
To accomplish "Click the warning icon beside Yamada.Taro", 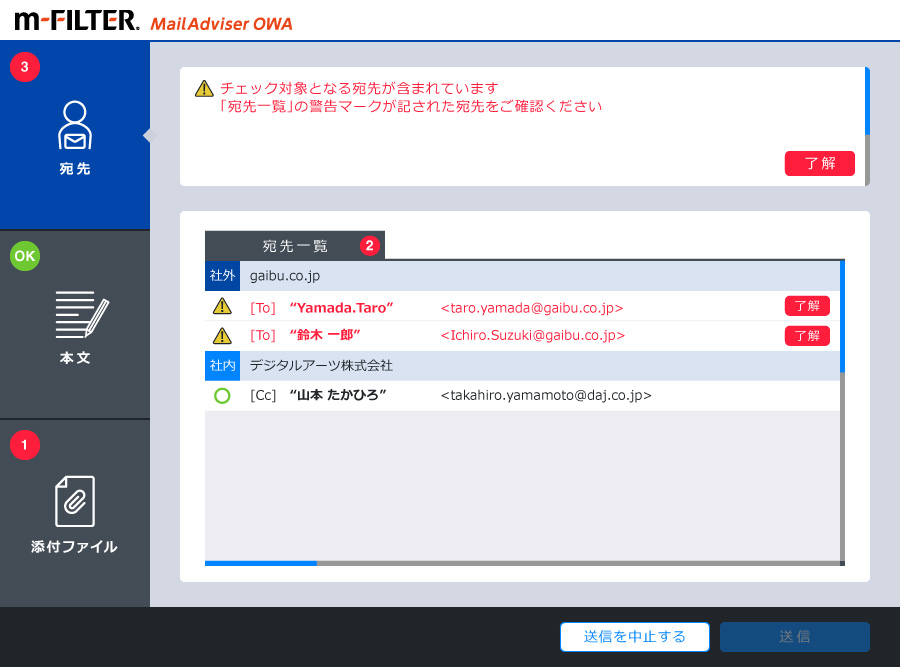I will (222, 306).
